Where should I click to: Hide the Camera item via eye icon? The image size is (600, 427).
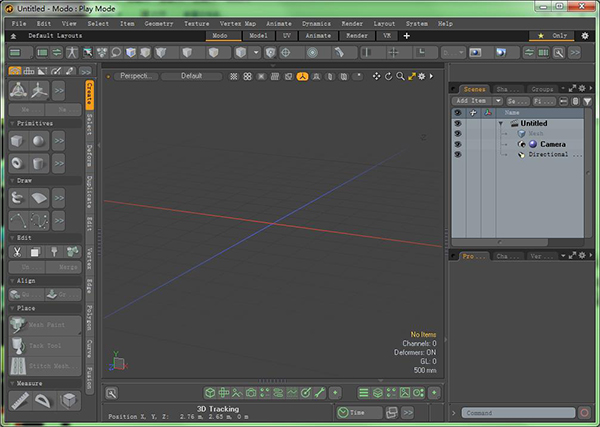[x=458, y=144]
